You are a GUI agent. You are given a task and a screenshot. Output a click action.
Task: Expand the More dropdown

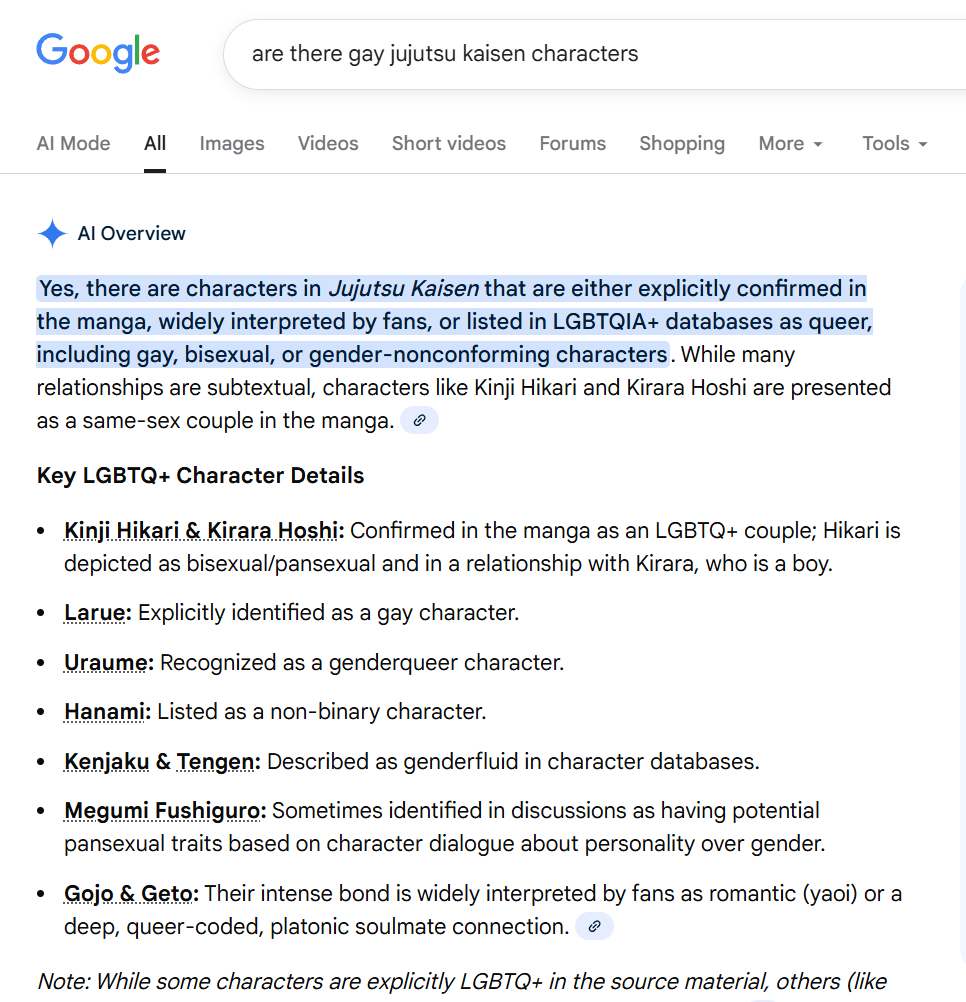click(790, 143)
